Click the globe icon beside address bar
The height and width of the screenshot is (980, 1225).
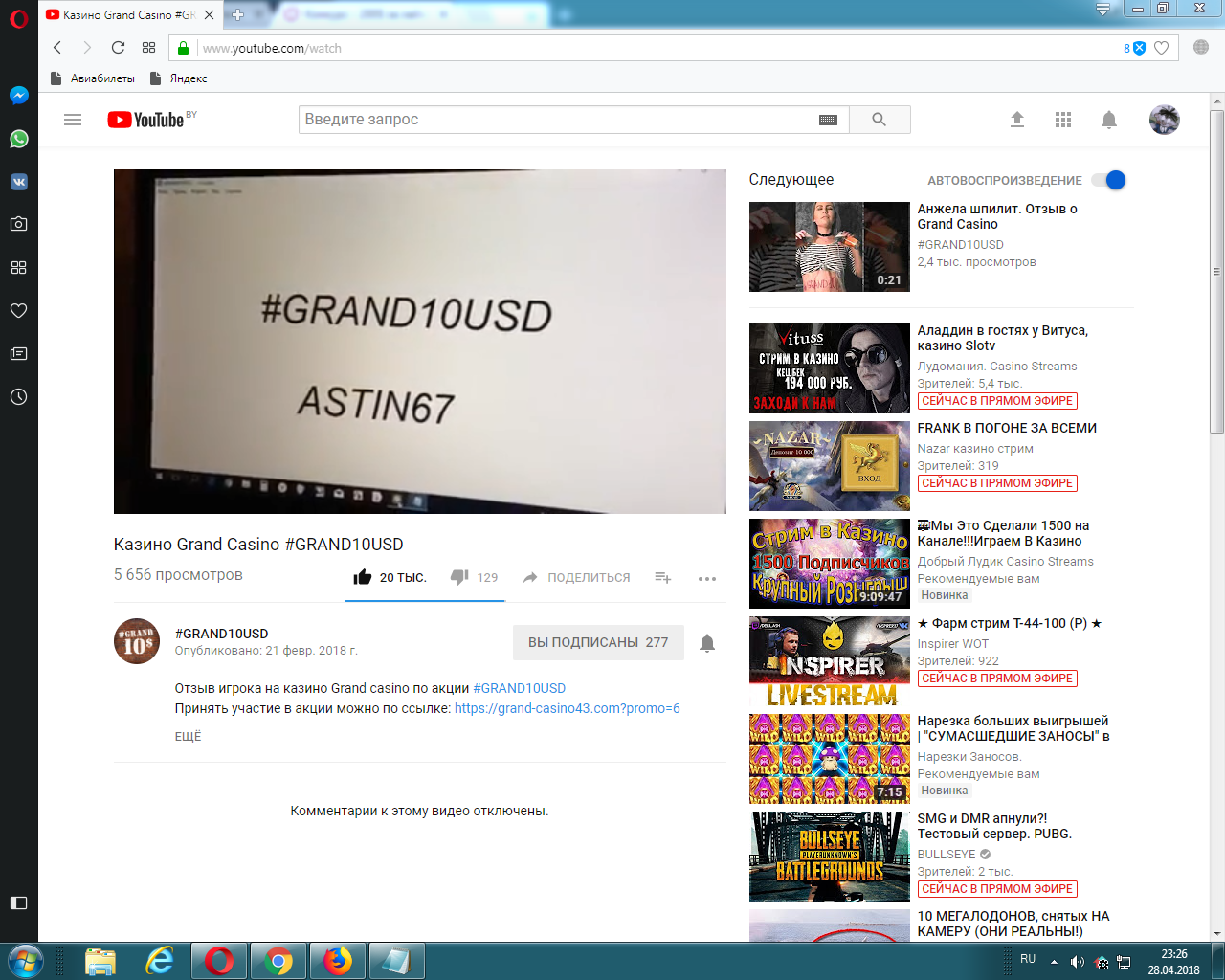click(x=1201, y=48)
